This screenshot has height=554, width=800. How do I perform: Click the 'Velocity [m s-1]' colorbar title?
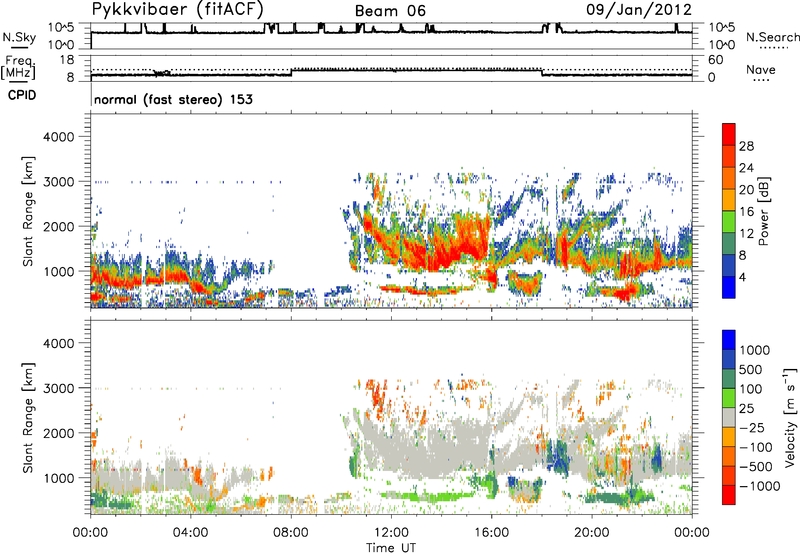tap(790, 417)
